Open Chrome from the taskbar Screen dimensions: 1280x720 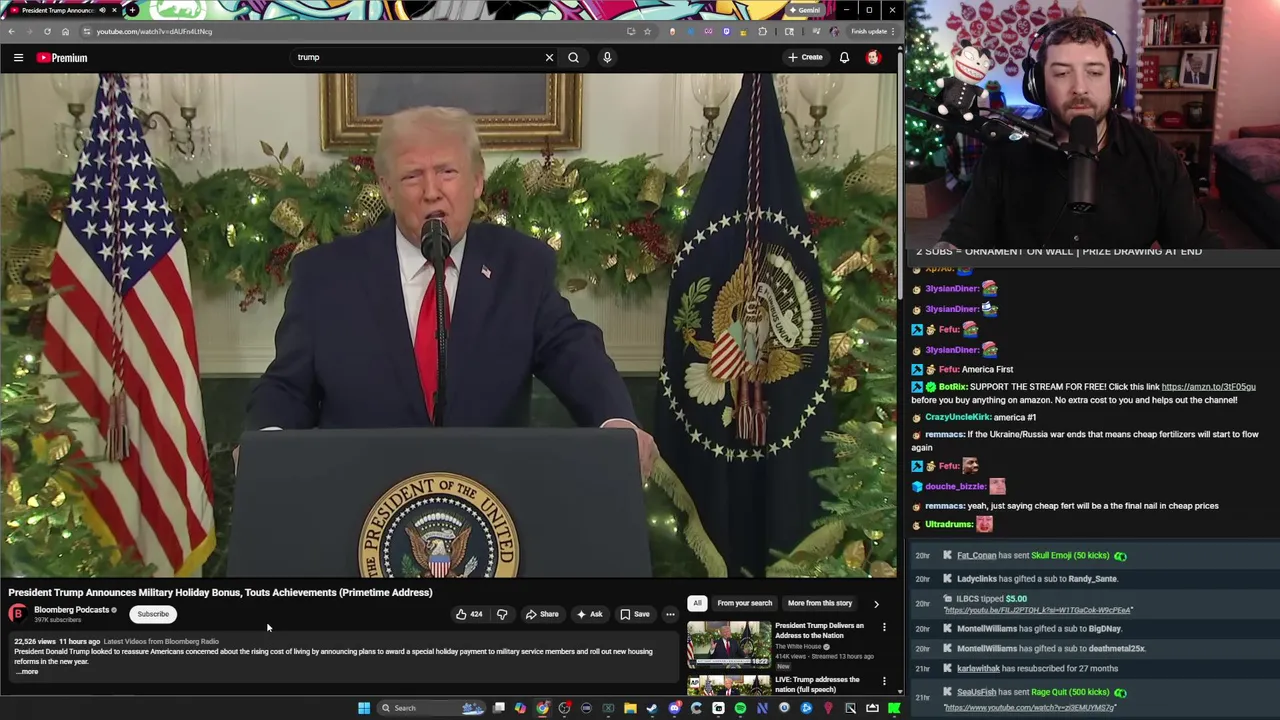pyautogui.click(x=543, y=708)
